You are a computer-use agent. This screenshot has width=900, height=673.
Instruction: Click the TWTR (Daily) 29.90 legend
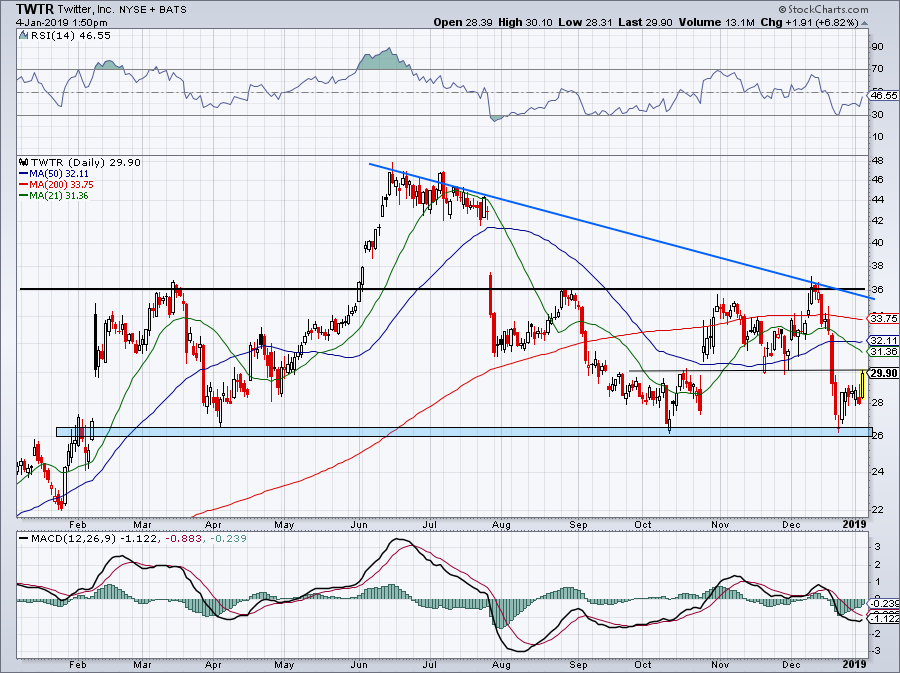tap(86, 162)
